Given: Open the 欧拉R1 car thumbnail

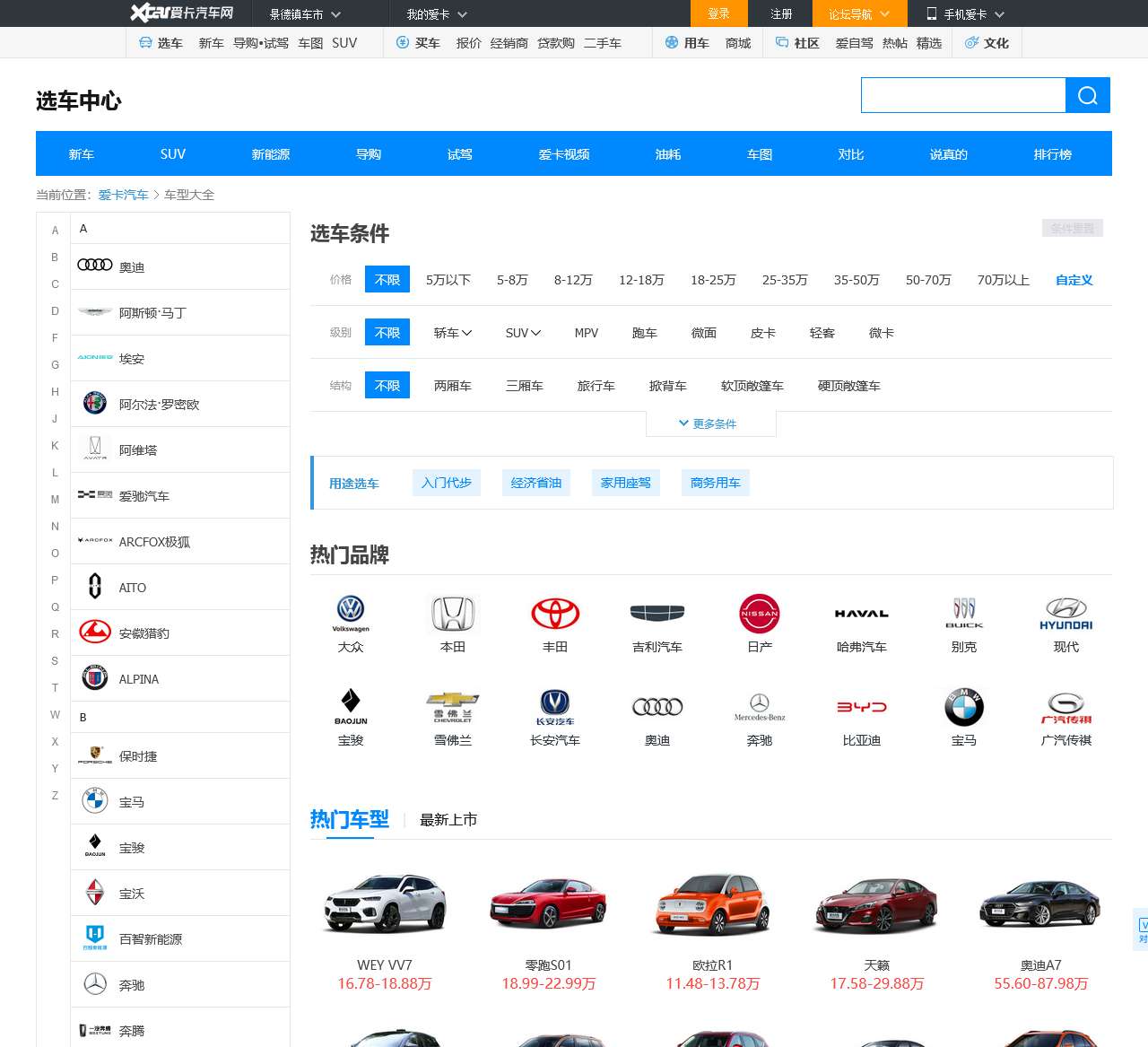Looking at the screenshot, I should 713,903.
